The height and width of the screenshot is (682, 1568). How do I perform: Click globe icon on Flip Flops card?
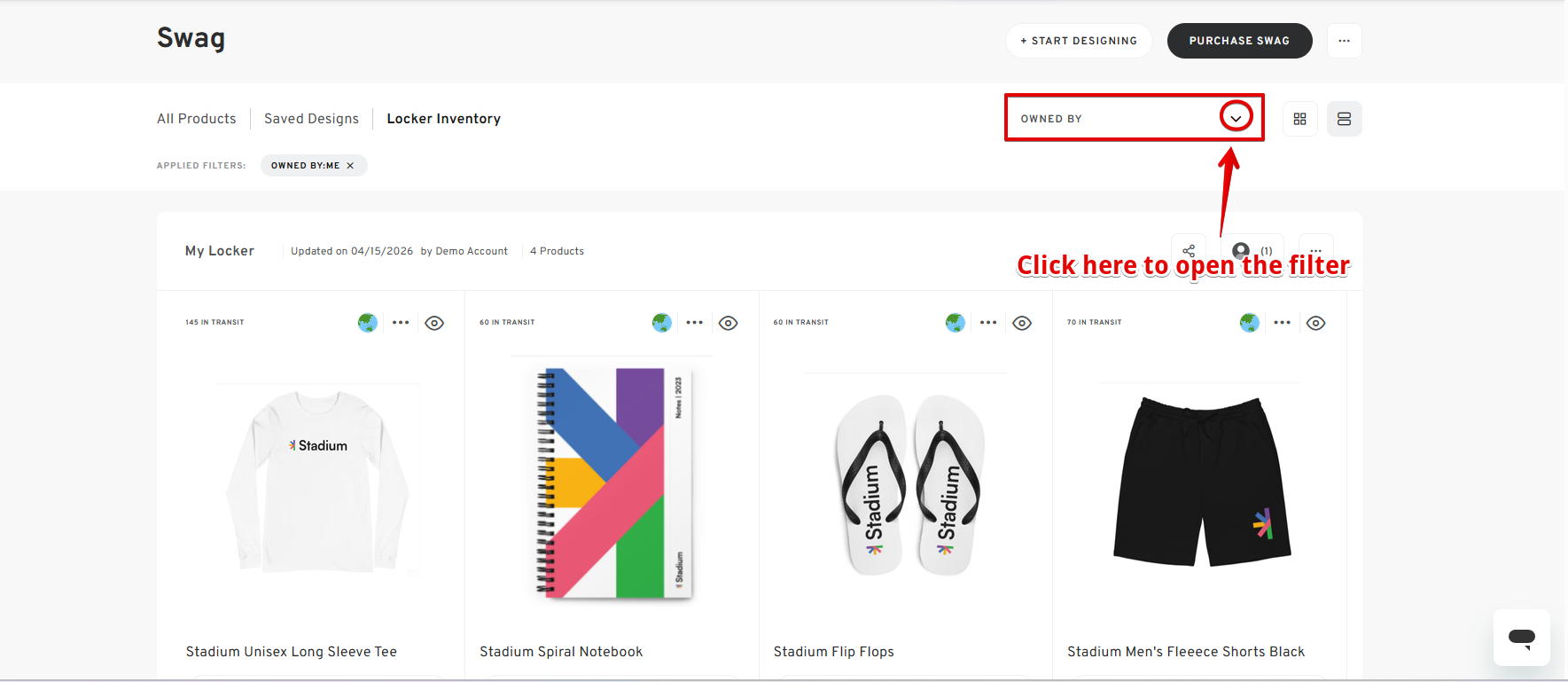955,323
